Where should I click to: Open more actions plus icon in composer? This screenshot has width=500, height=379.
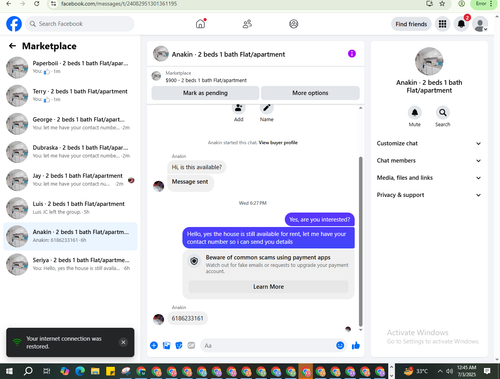point(154,345)
